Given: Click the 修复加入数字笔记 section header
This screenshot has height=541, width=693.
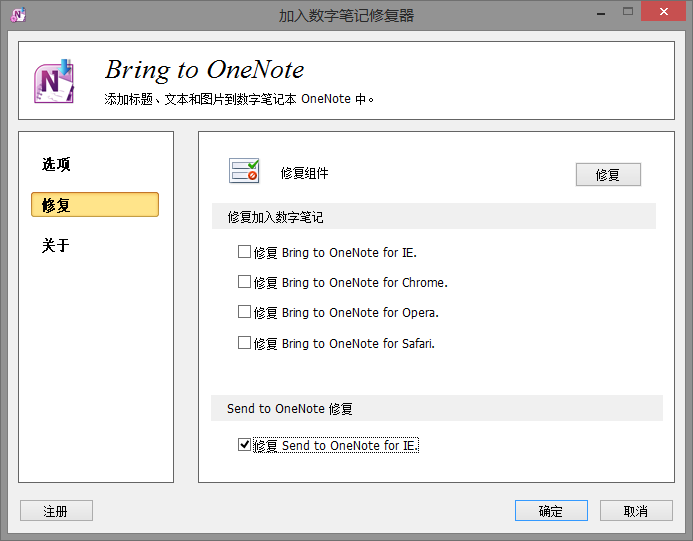Looking at the screenshot, I should pyautogui.click(x=434, y=217).
